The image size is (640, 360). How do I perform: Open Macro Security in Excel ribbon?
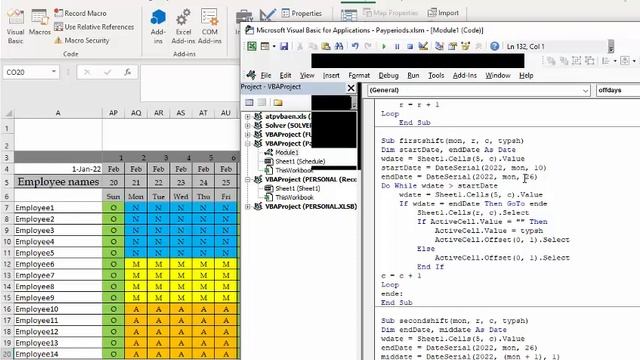82,40
